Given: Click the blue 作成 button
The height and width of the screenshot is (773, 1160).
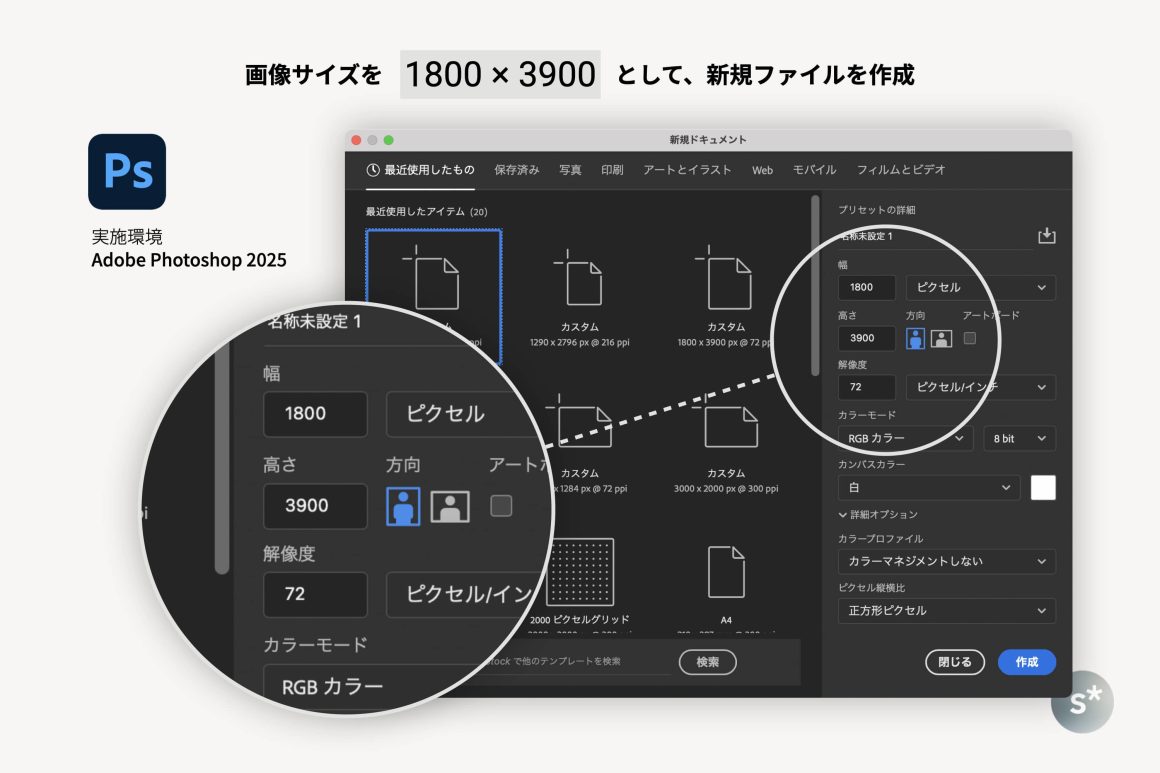Looking at the screenshot, I should pos(1026,662).
